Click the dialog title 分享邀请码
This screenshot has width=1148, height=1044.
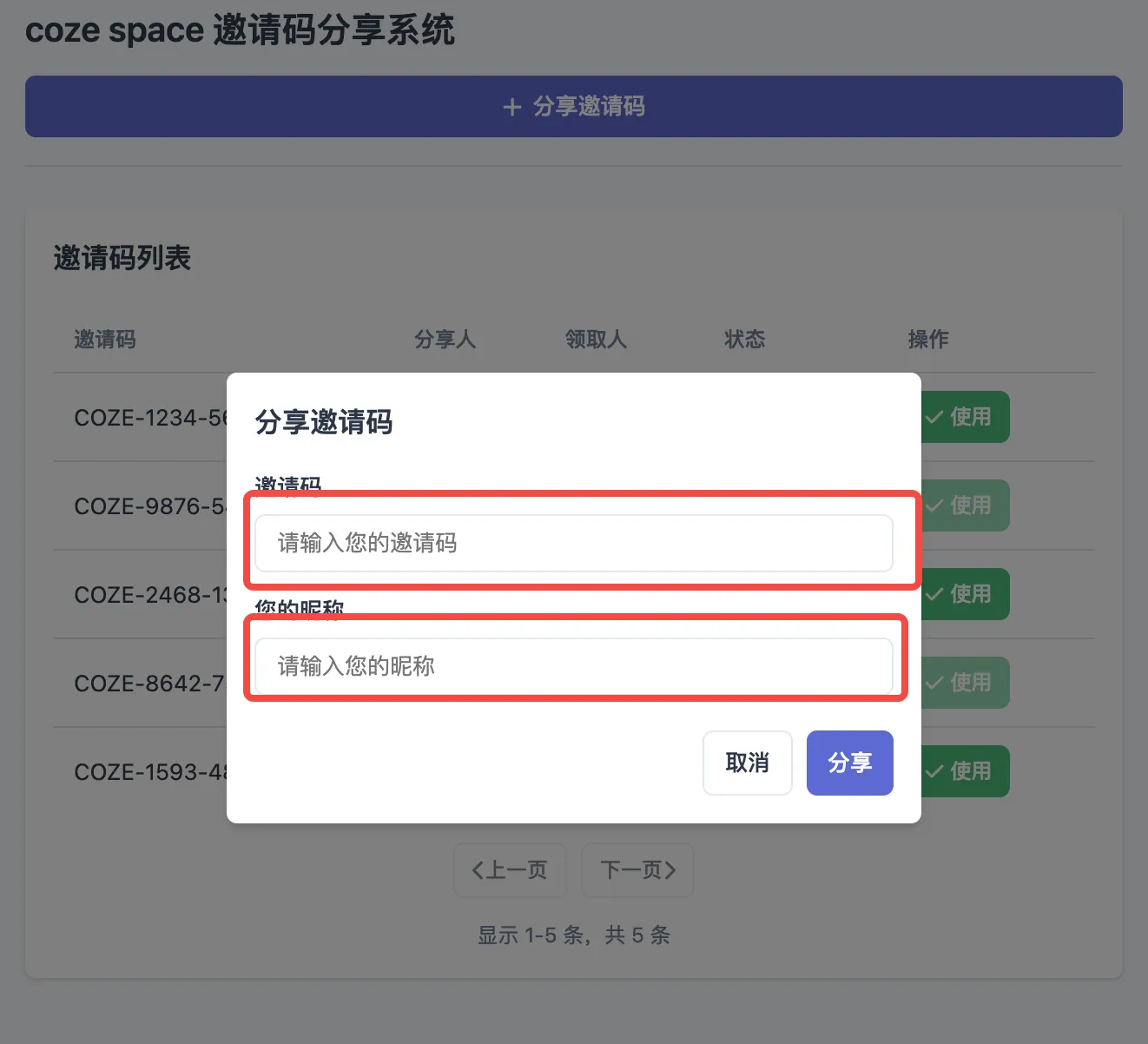coord(324,422)
